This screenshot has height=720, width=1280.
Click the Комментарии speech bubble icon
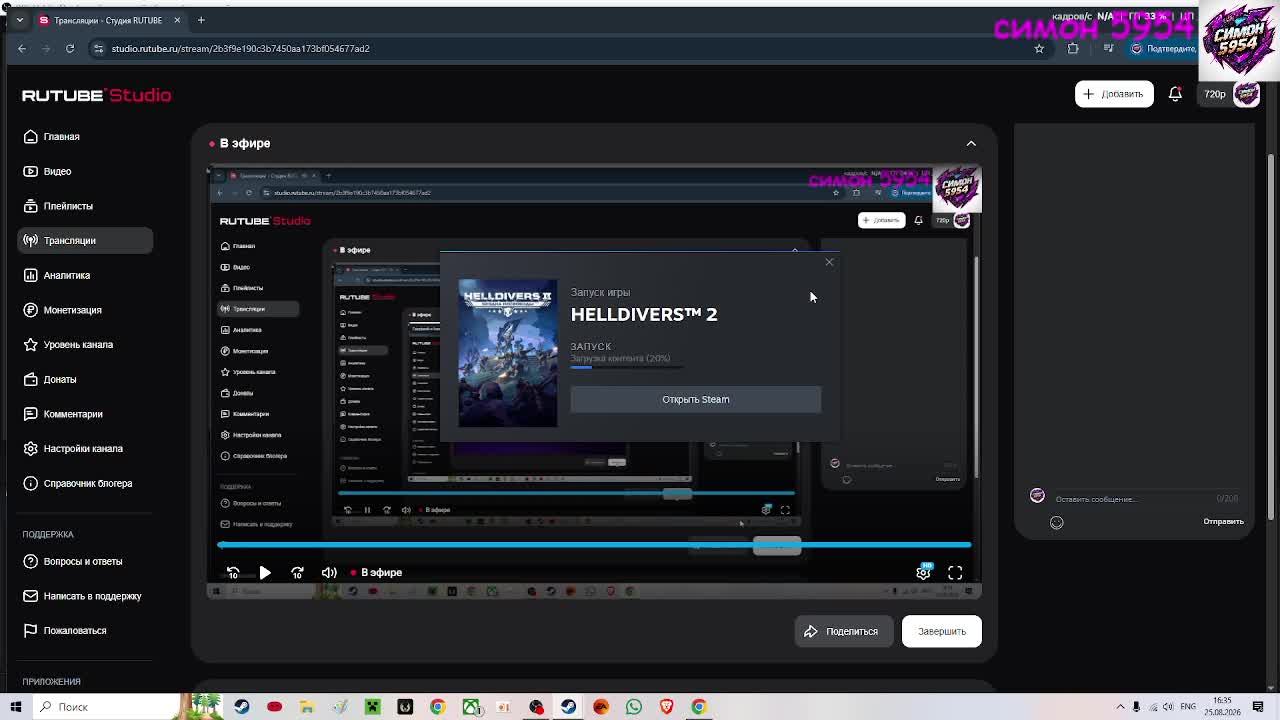tap(31, 414)
